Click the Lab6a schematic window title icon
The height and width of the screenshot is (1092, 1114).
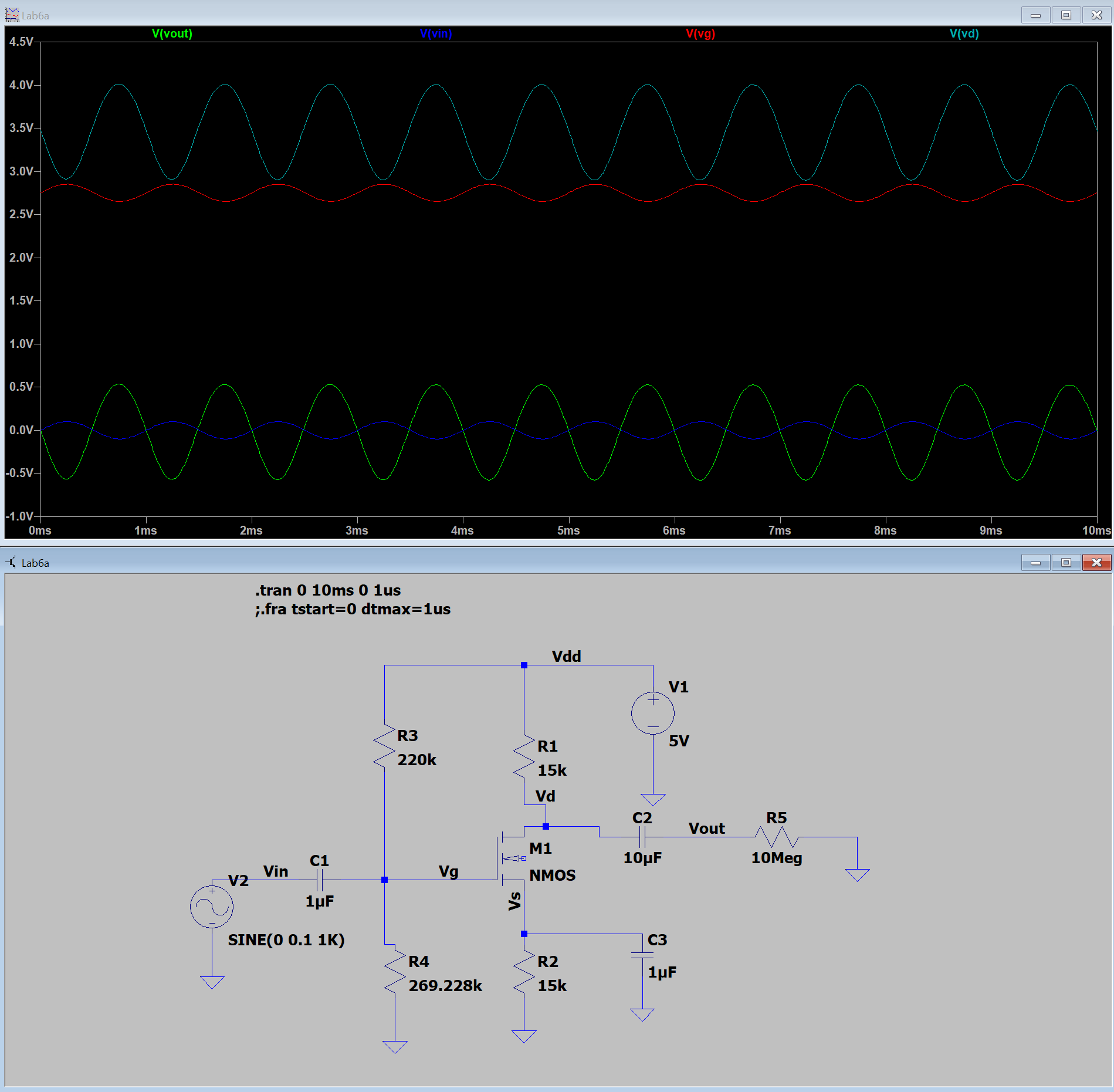(x=12, y=562)
